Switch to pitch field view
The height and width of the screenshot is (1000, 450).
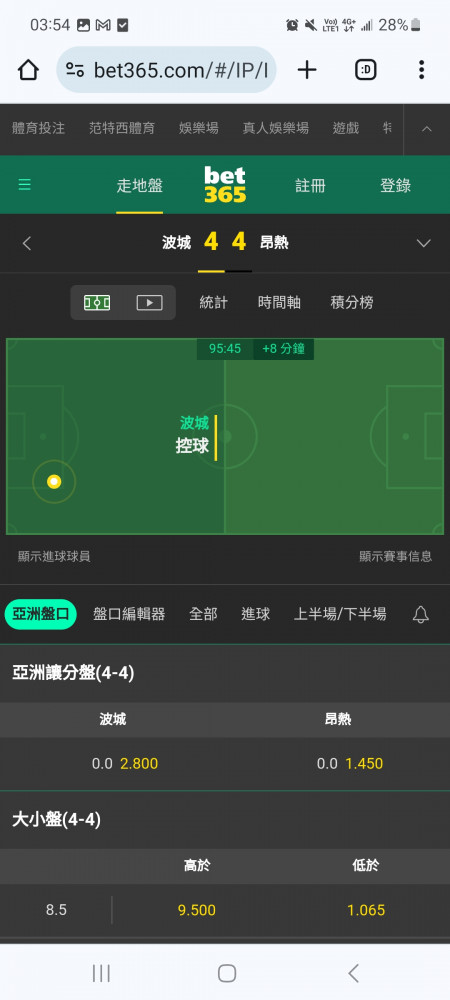click(x=97, y=302)
